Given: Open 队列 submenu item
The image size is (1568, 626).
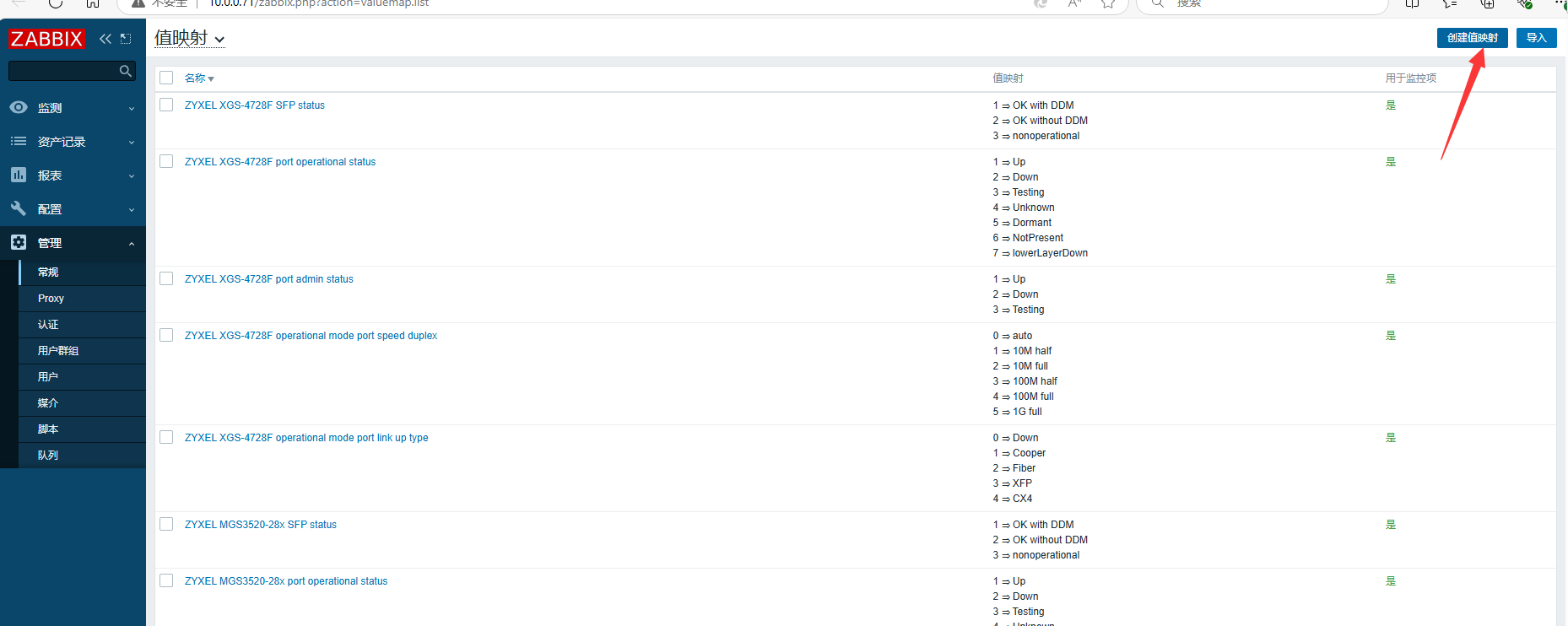Looking at the screenshot, I should tap(82, 456).
